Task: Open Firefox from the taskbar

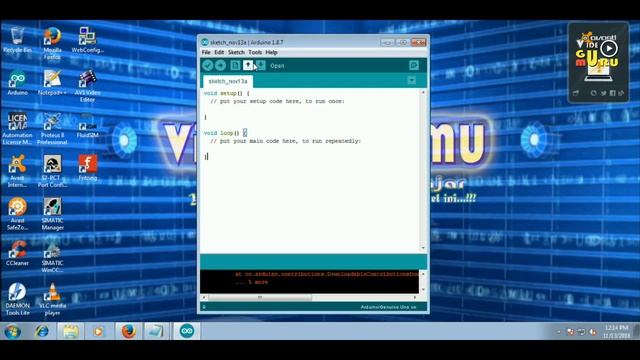Action: tap(128, 331)
